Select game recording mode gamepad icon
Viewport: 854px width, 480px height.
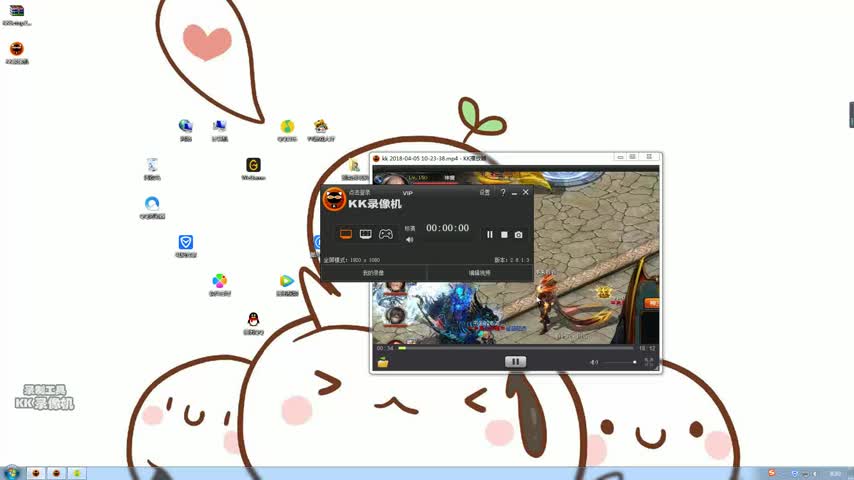pyautogui.click(x=386, y=234)
